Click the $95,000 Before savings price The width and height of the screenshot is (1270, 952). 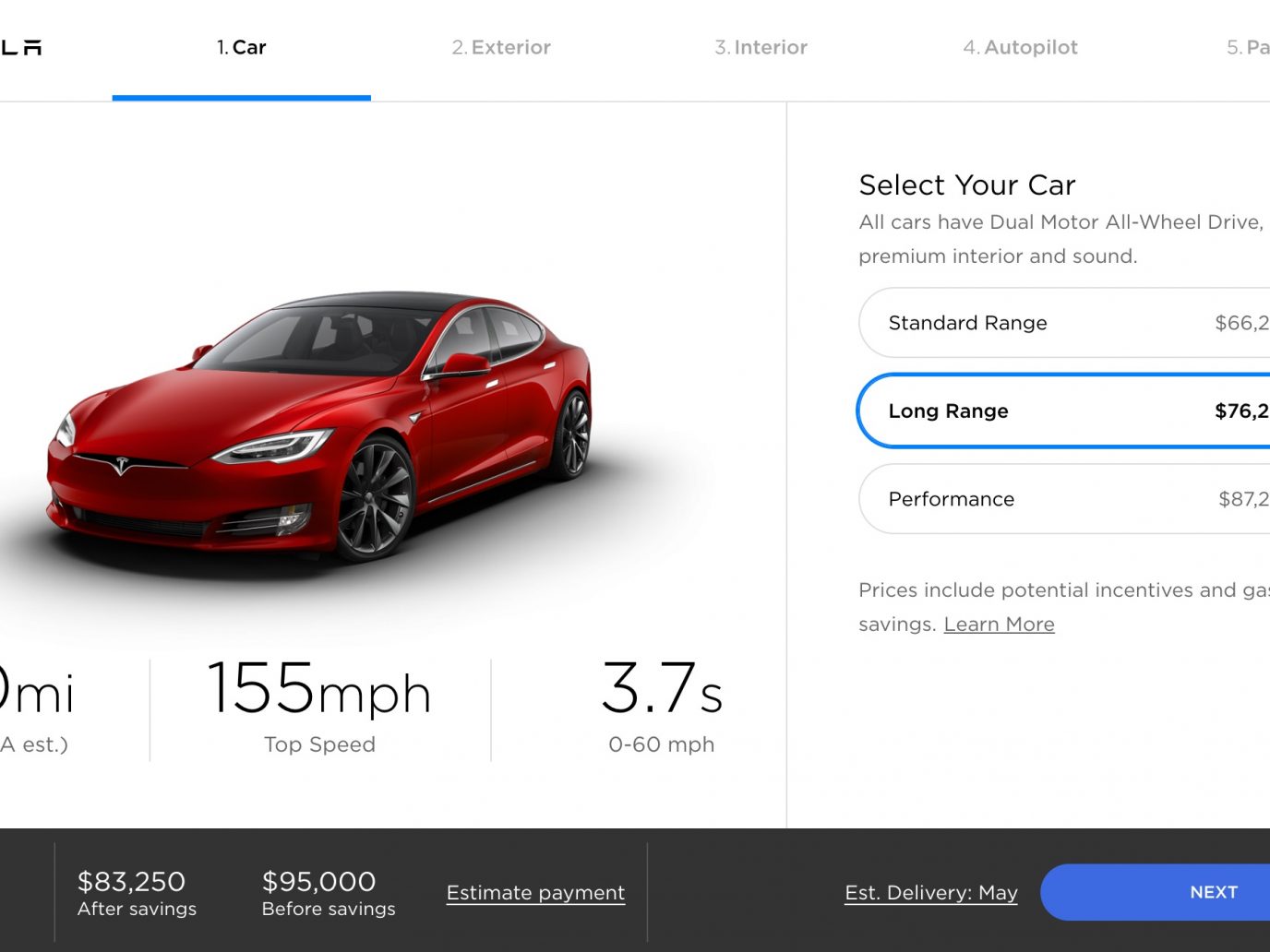[329, 894]
